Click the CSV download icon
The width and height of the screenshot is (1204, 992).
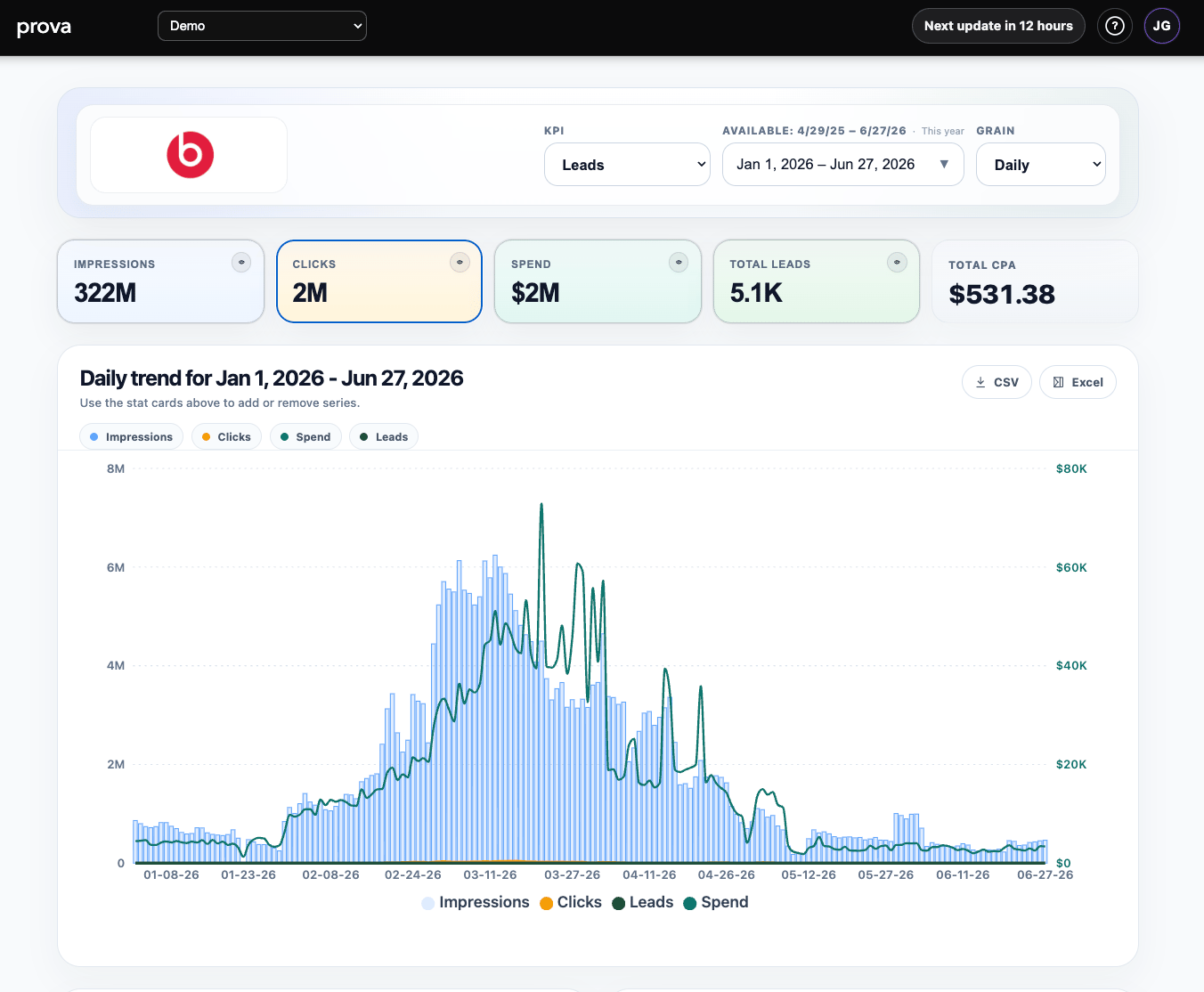tap(980, 382)
